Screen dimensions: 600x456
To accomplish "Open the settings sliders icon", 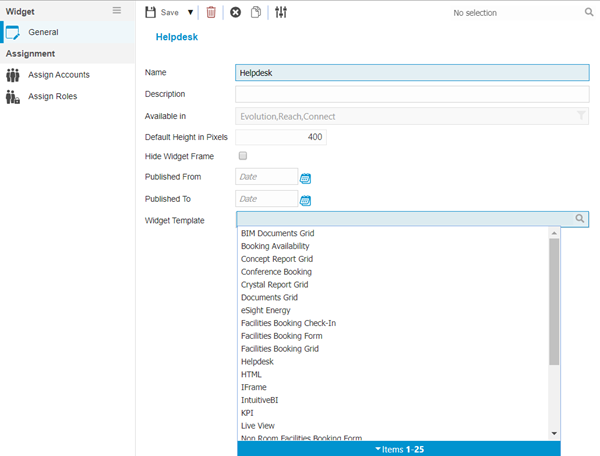I will point(281,12).
